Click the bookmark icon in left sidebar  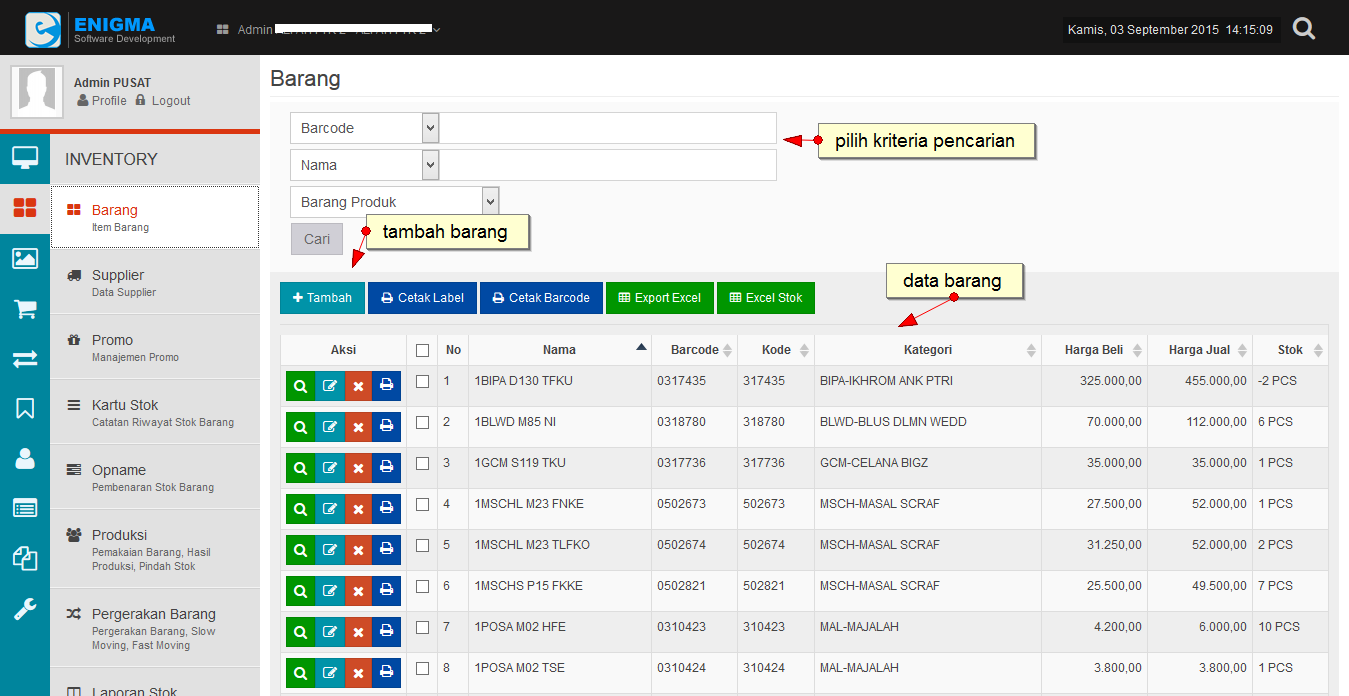click(x=25, y=408)
